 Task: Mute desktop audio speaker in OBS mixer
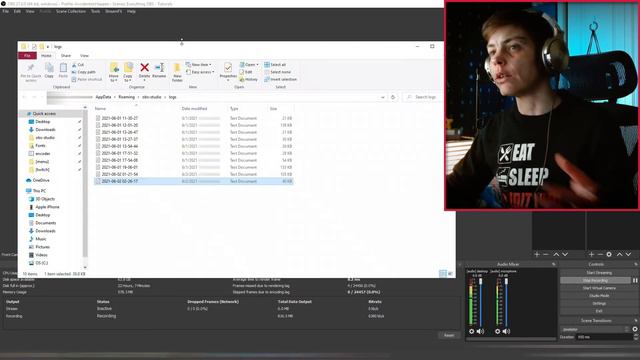pyautogui.click(x=480, y=331)
